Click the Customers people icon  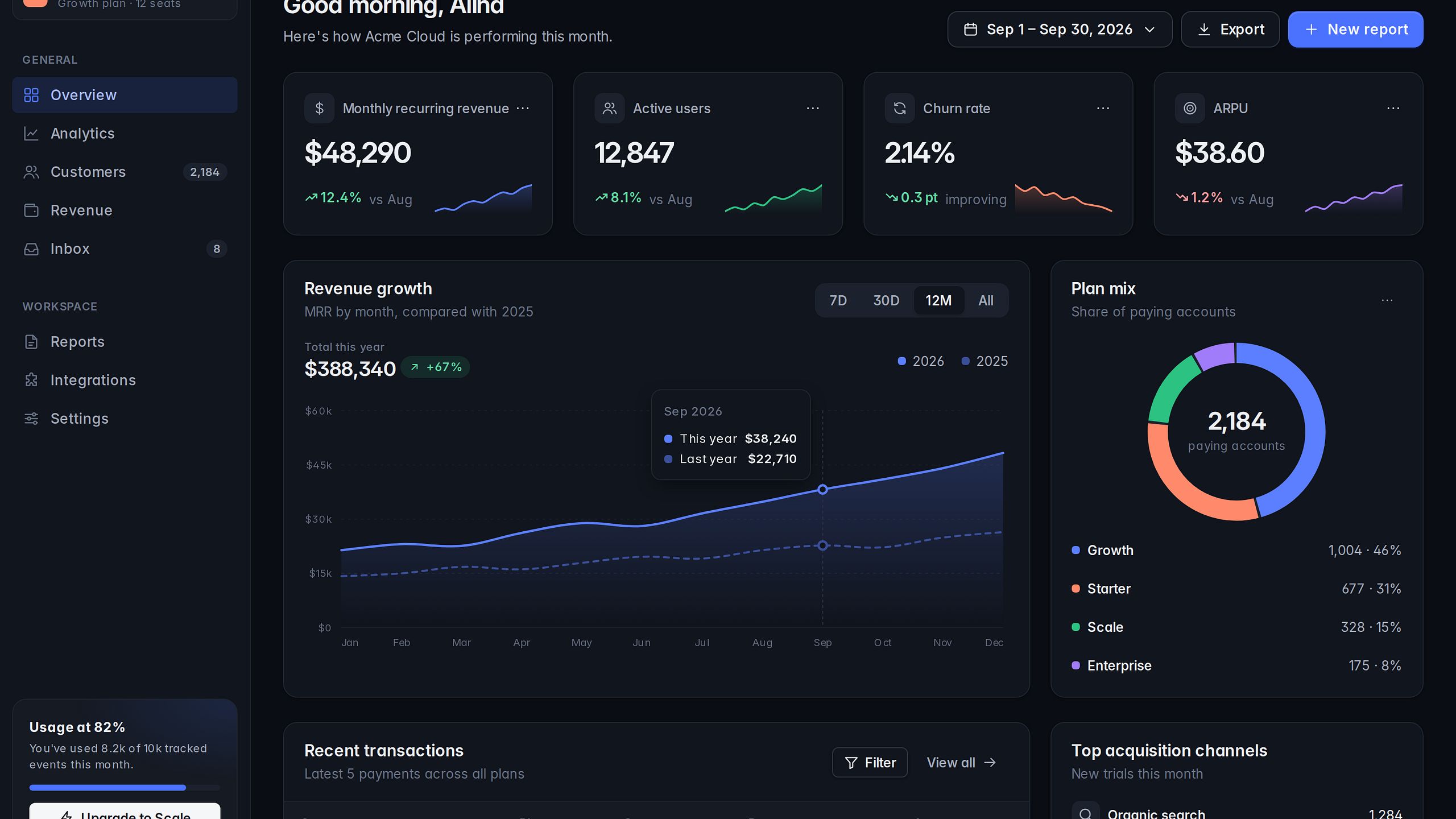pyautogui.click(x=31, y=172)
